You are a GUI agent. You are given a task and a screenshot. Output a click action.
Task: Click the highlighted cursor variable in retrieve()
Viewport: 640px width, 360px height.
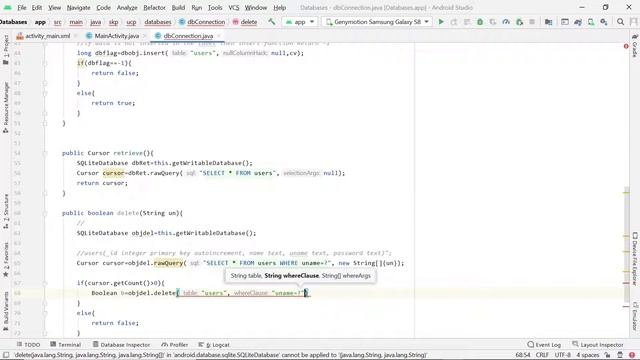point(113,173)
